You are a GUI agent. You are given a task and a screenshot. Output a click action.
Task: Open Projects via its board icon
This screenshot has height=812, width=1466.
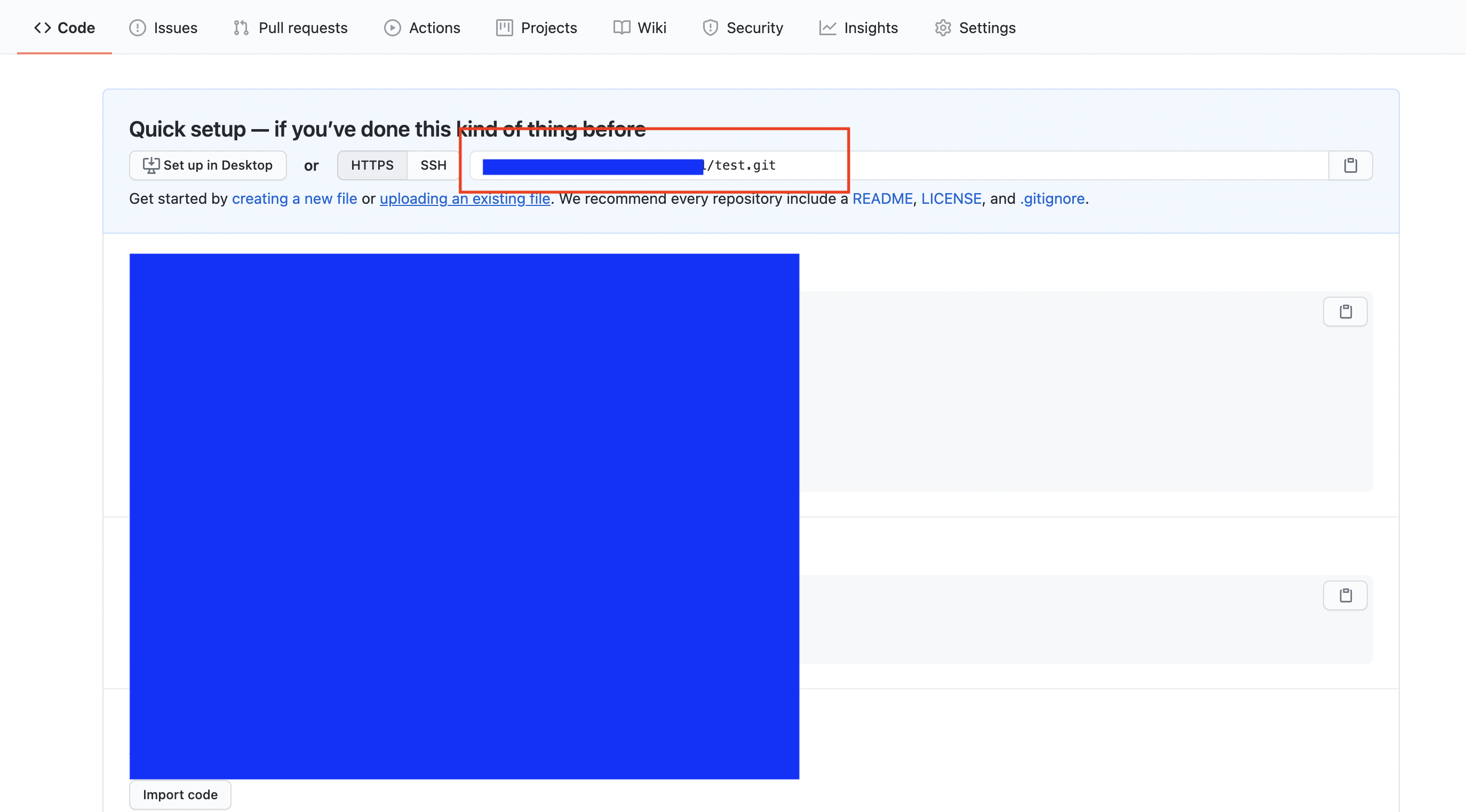click(x=503, y=27)
